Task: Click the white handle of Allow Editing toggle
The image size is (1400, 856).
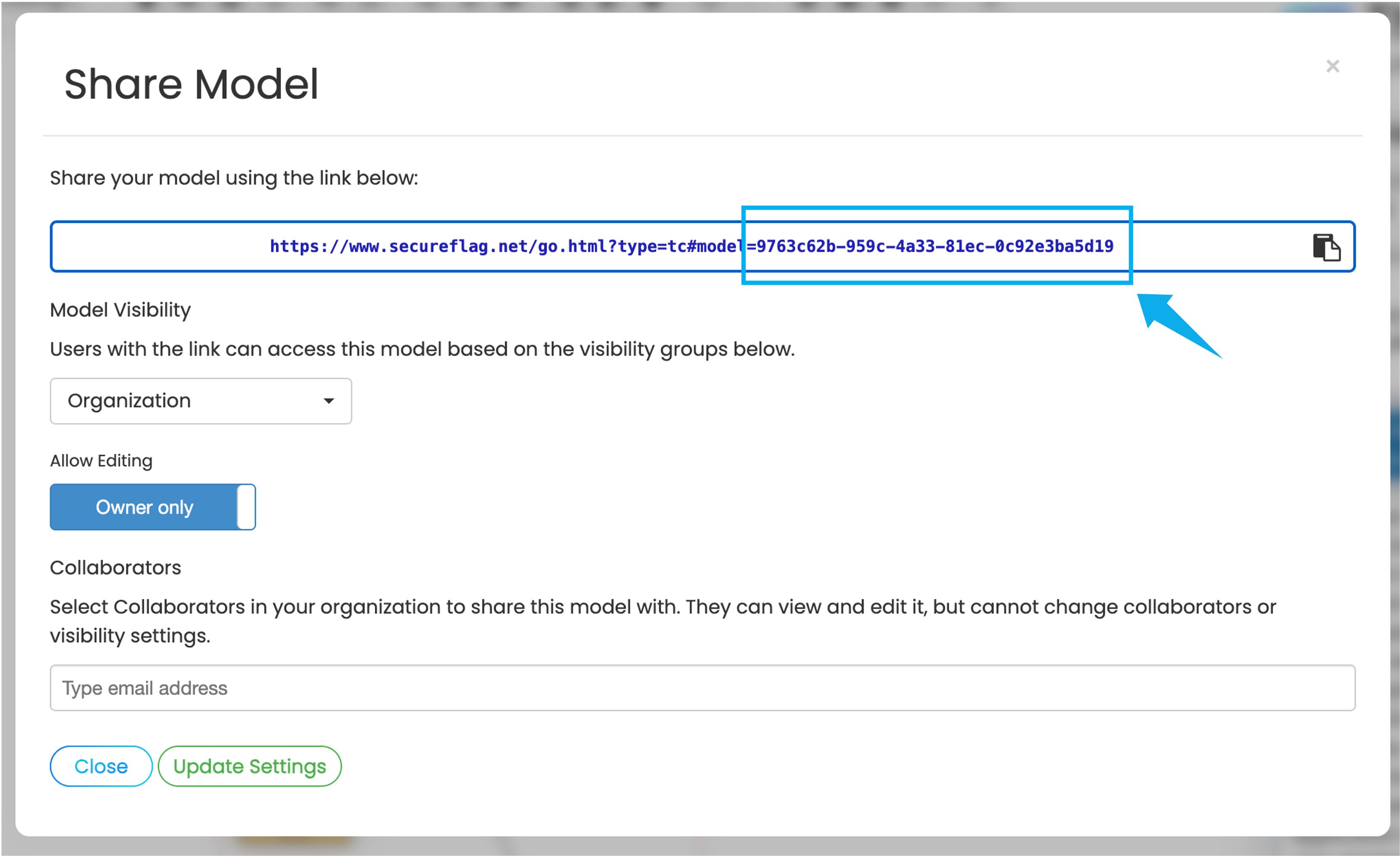Action: 246,507
